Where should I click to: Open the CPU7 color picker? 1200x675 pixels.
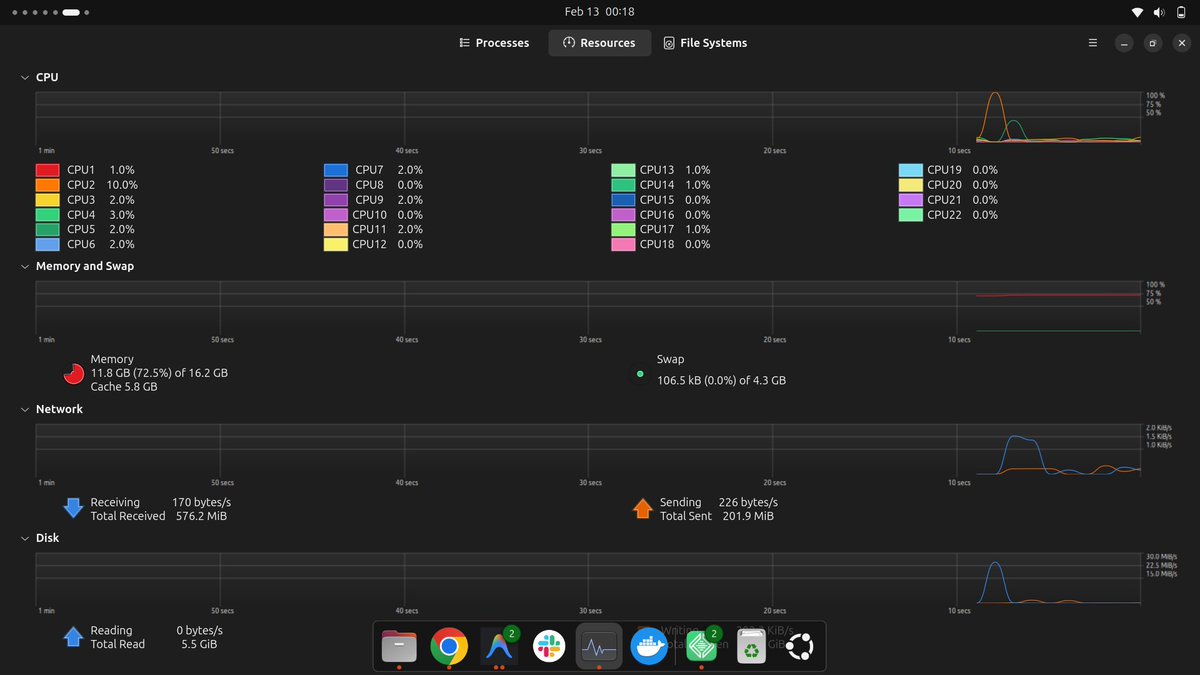click(x=335, y=170)
